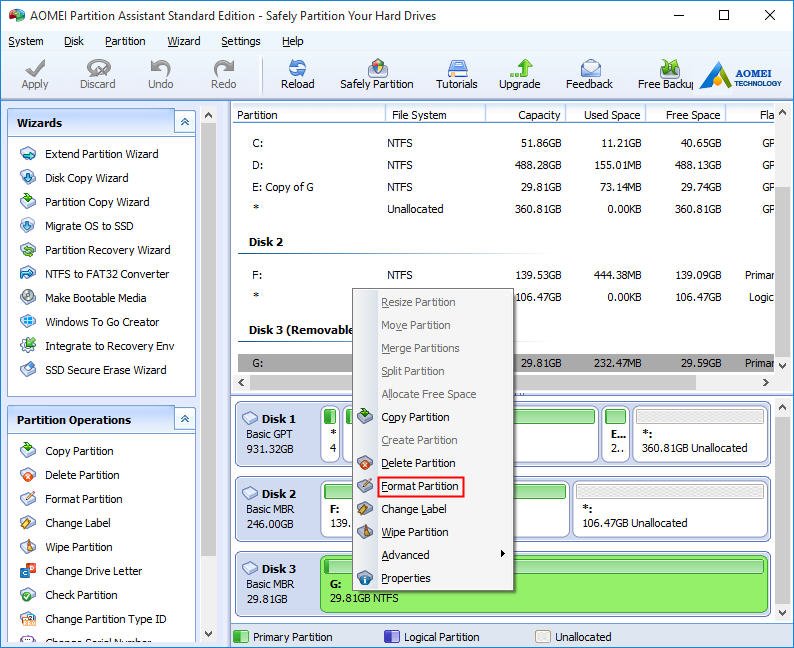This screenshot has width=794, height=648.
Task: Click left sidebar scrollbar down arrow
Action: click(x=208, y=633)
